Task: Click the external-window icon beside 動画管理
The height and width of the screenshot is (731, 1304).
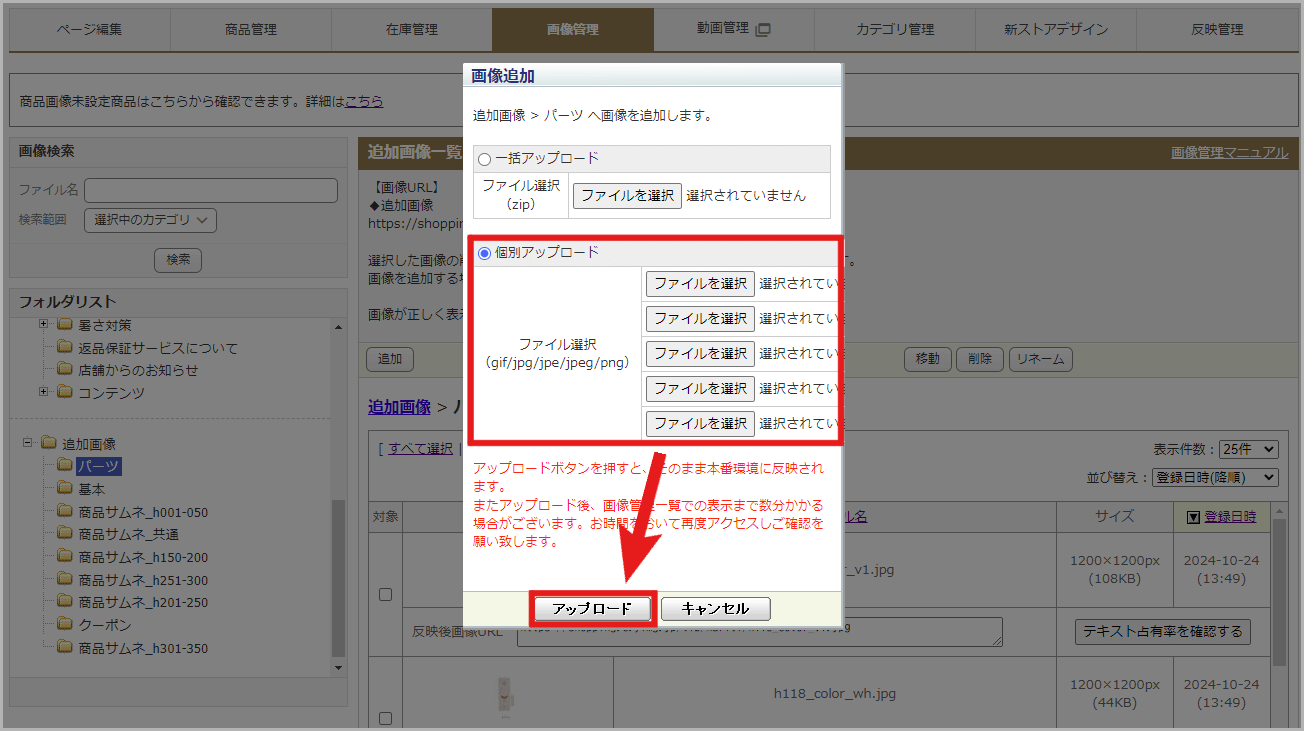Action: pyautogui.click(x=763, y=29)
